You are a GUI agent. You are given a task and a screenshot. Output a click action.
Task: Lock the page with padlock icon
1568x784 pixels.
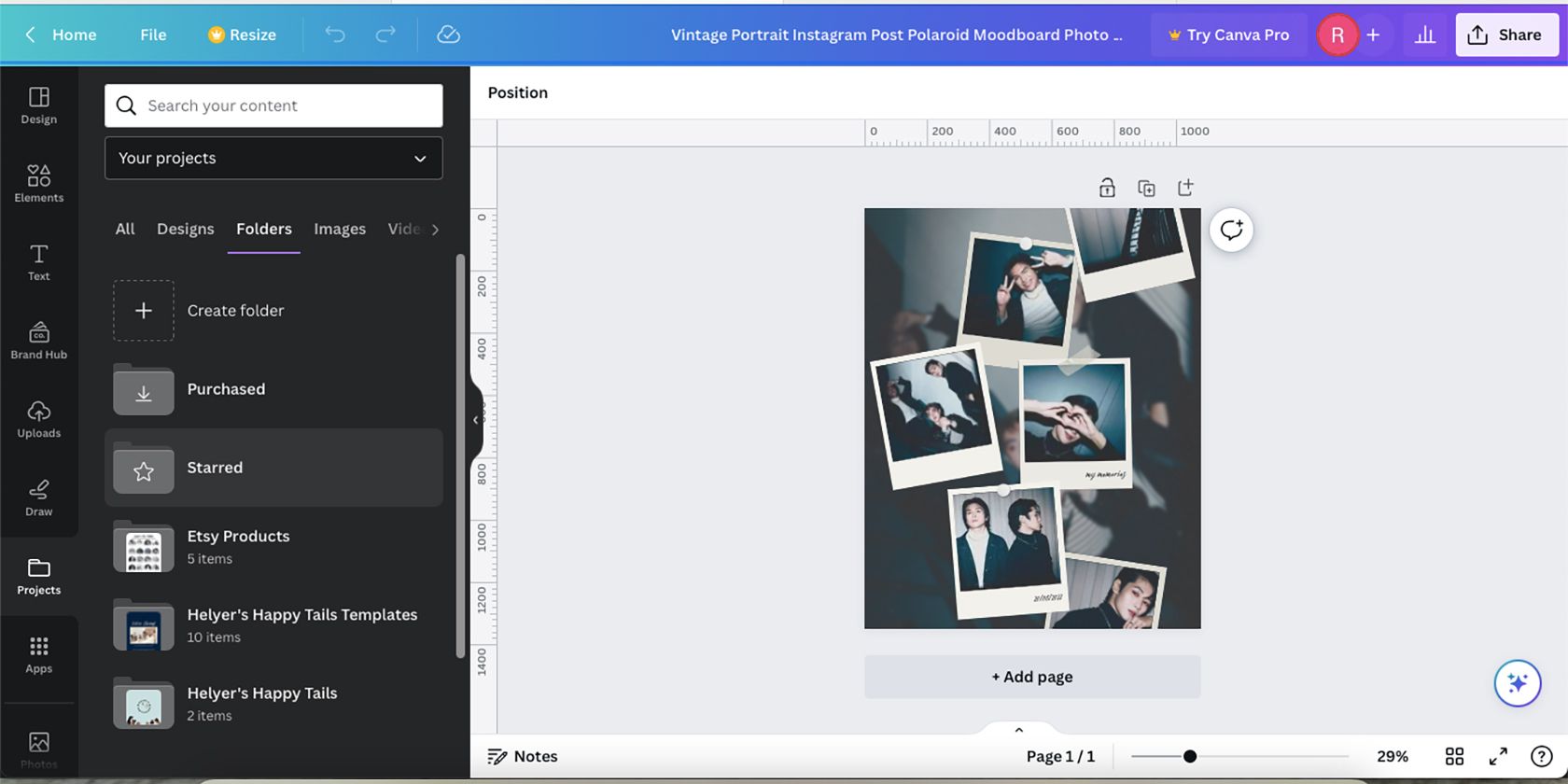tap(1107, 188)
